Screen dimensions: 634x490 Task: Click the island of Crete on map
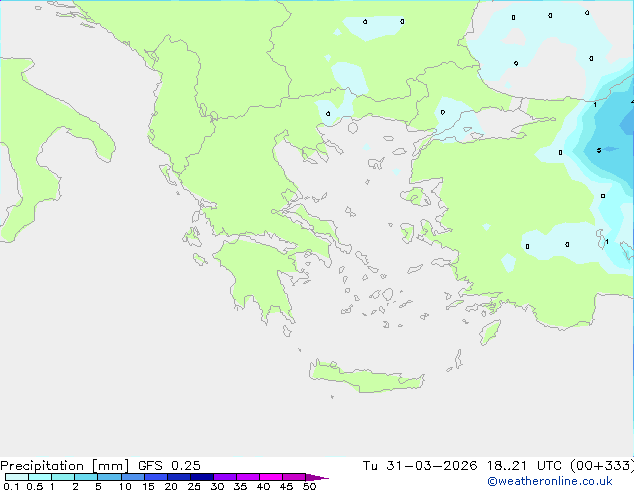pos(366,377)
